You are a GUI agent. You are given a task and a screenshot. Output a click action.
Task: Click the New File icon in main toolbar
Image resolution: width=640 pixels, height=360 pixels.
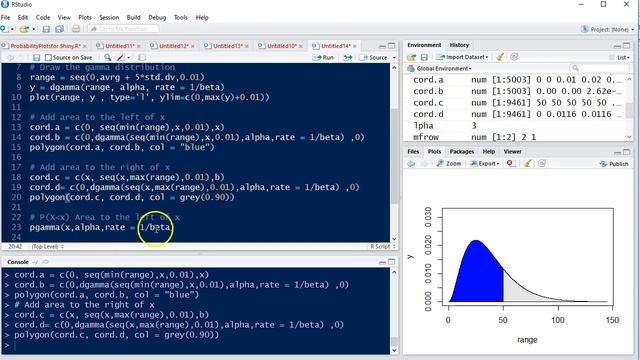[x=4, y=29]
